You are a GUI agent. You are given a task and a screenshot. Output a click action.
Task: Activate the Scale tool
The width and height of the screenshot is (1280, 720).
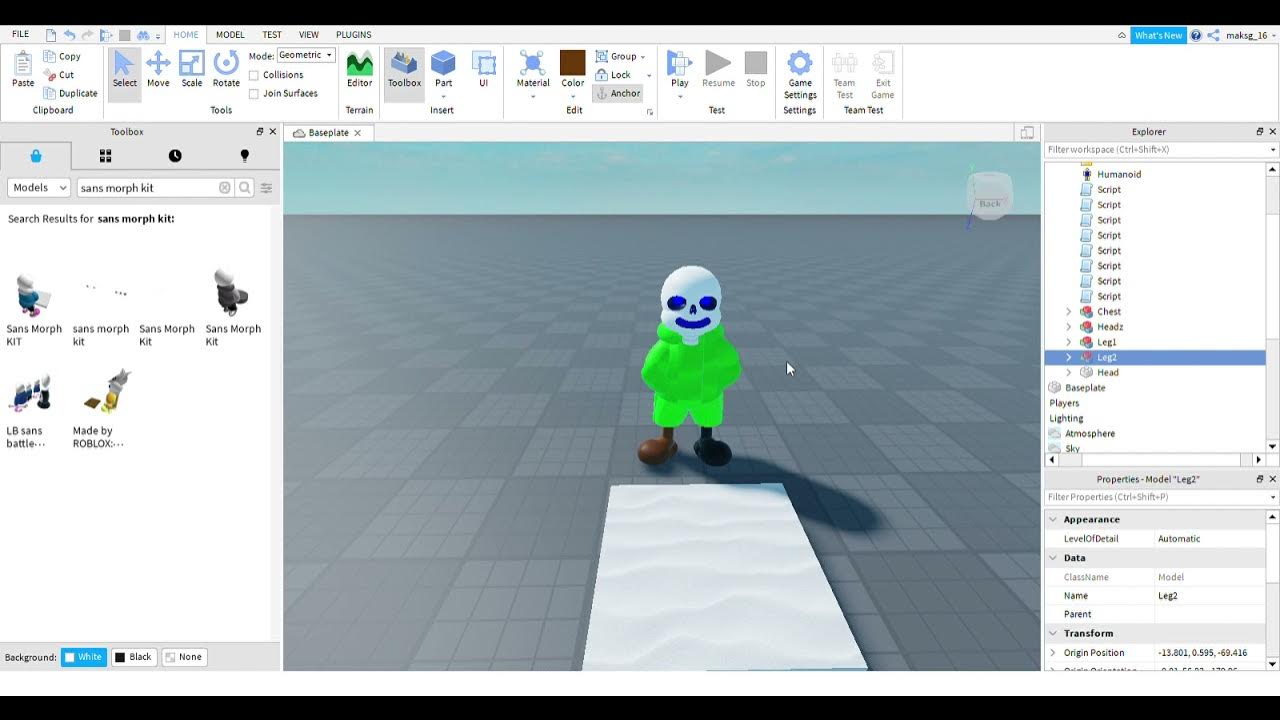(x=192, y=70)
